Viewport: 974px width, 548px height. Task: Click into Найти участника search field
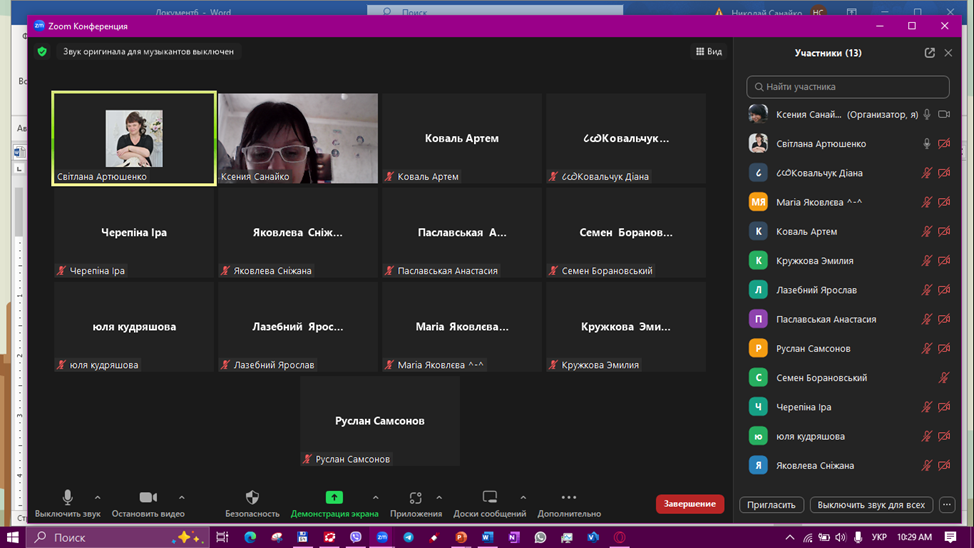848,87
